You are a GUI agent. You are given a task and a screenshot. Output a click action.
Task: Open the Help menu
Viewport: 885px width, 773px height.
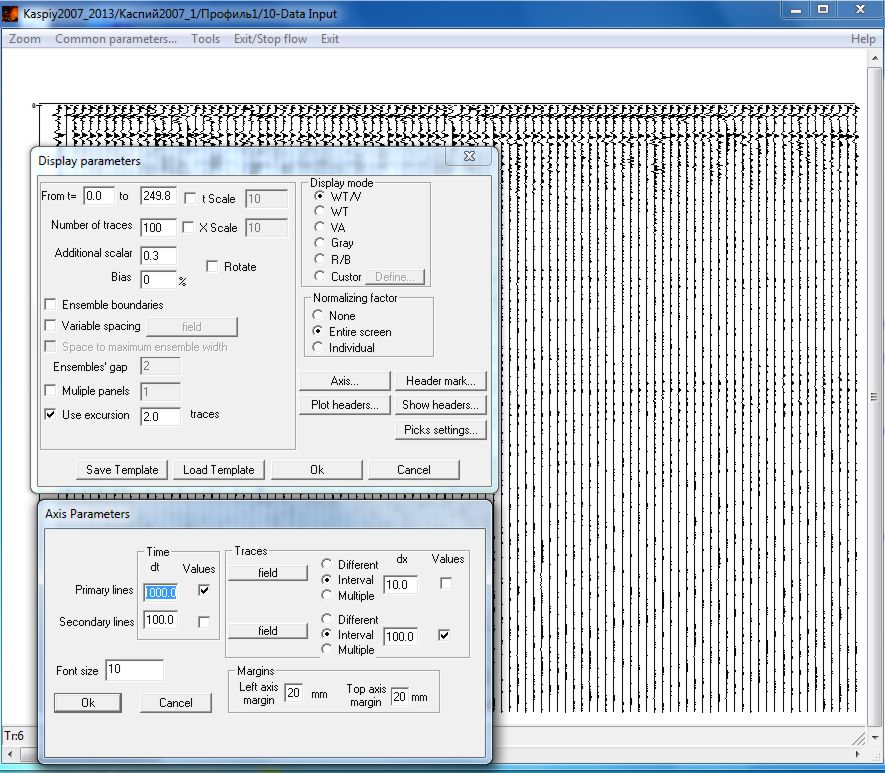(863, 39)
